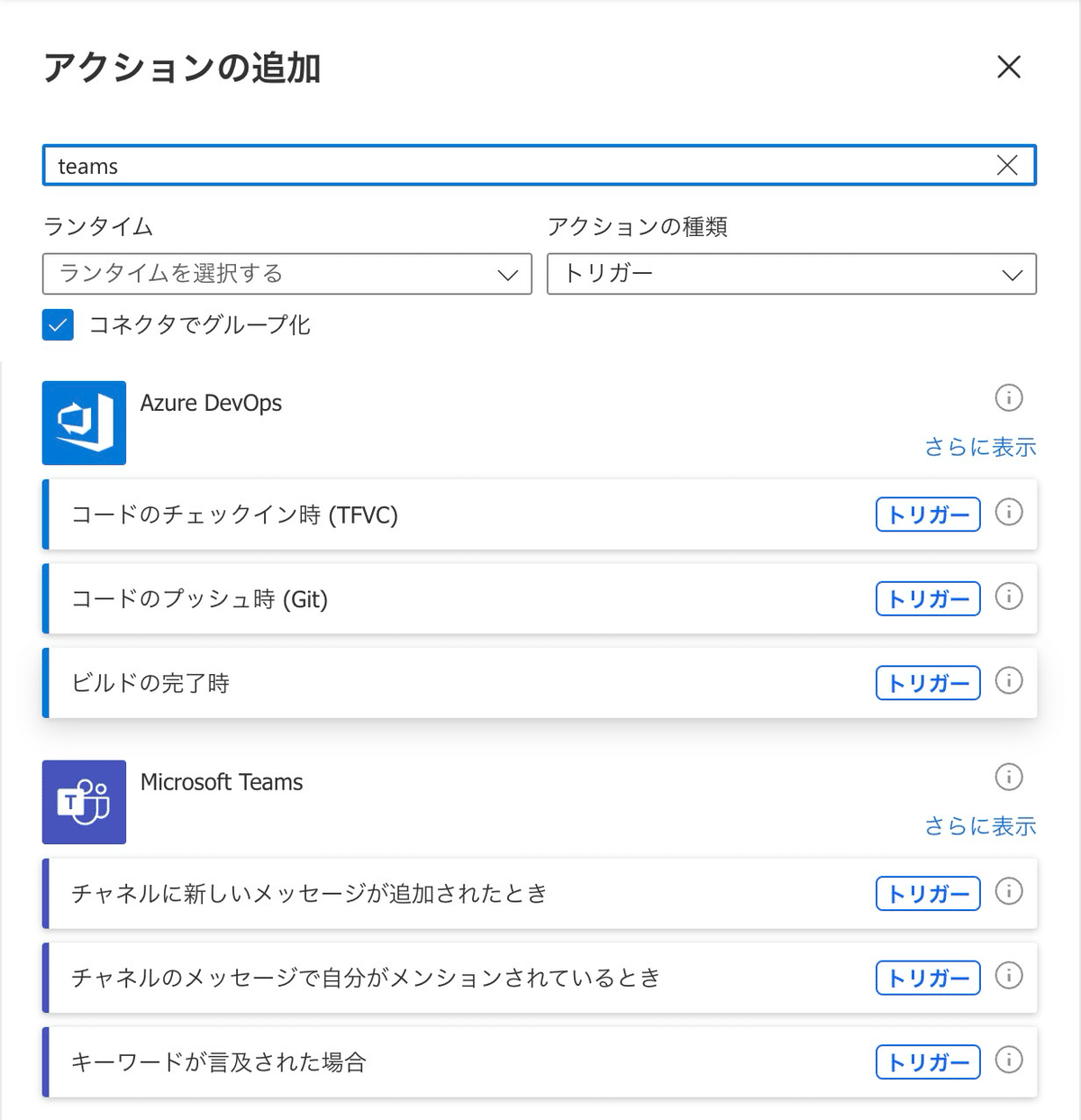Show info for キーワードが言及された場合 trigger
Screen dimensions: 1081x1120
(x=1009, y=1061)
